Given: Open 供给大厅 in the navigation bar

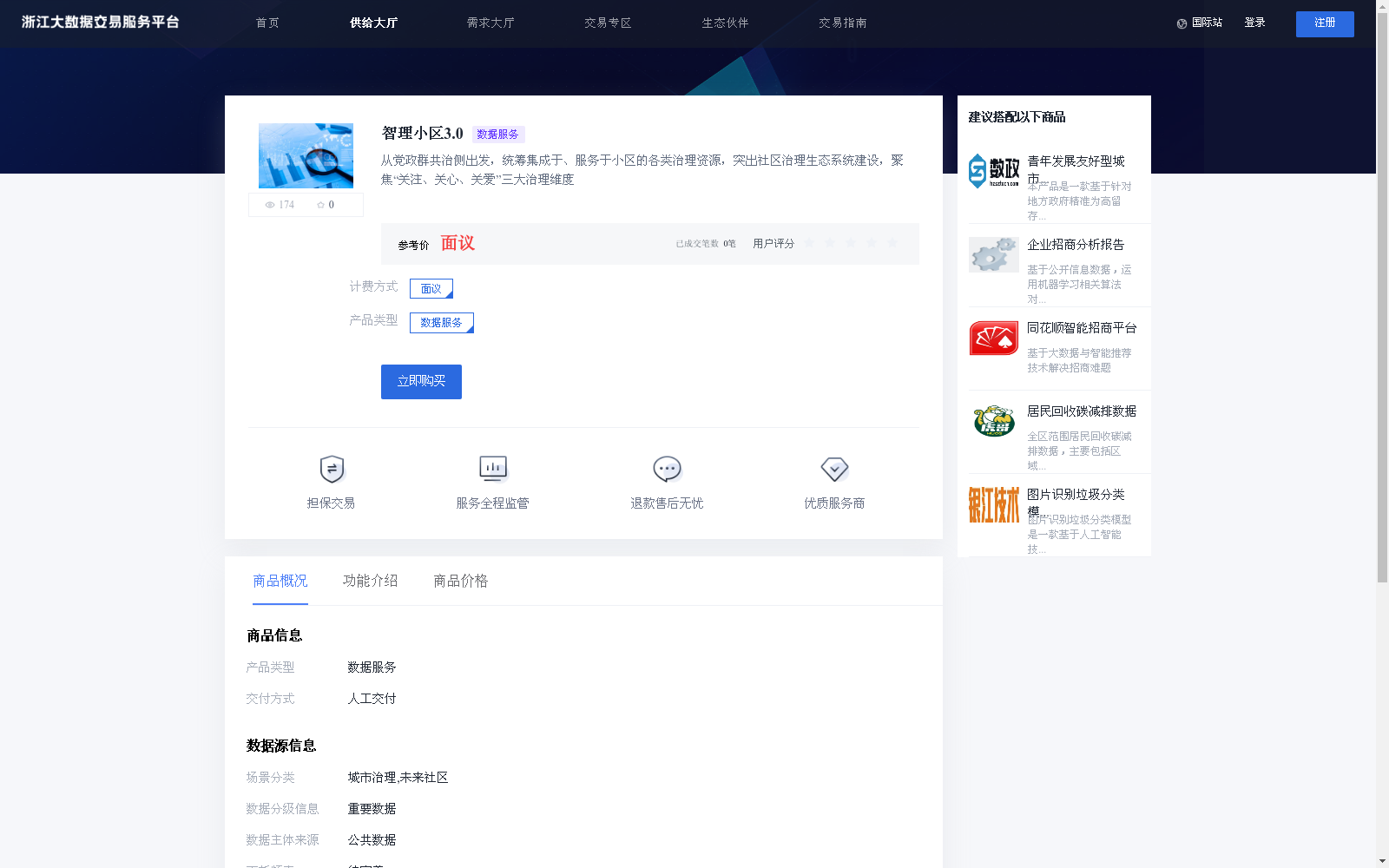Looking at the screenshot, I should [373, 23].
